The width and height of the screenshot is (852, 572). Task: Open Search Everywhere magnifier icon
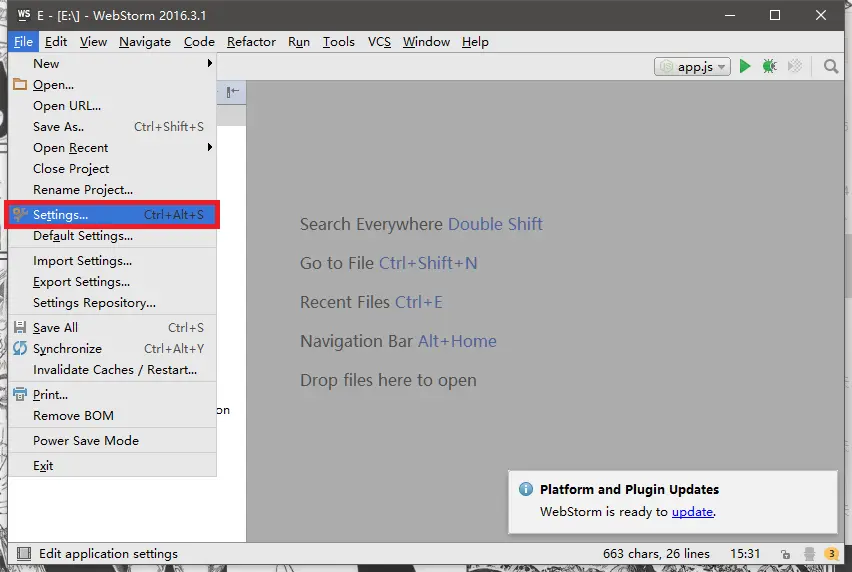[x=830, y=66]
